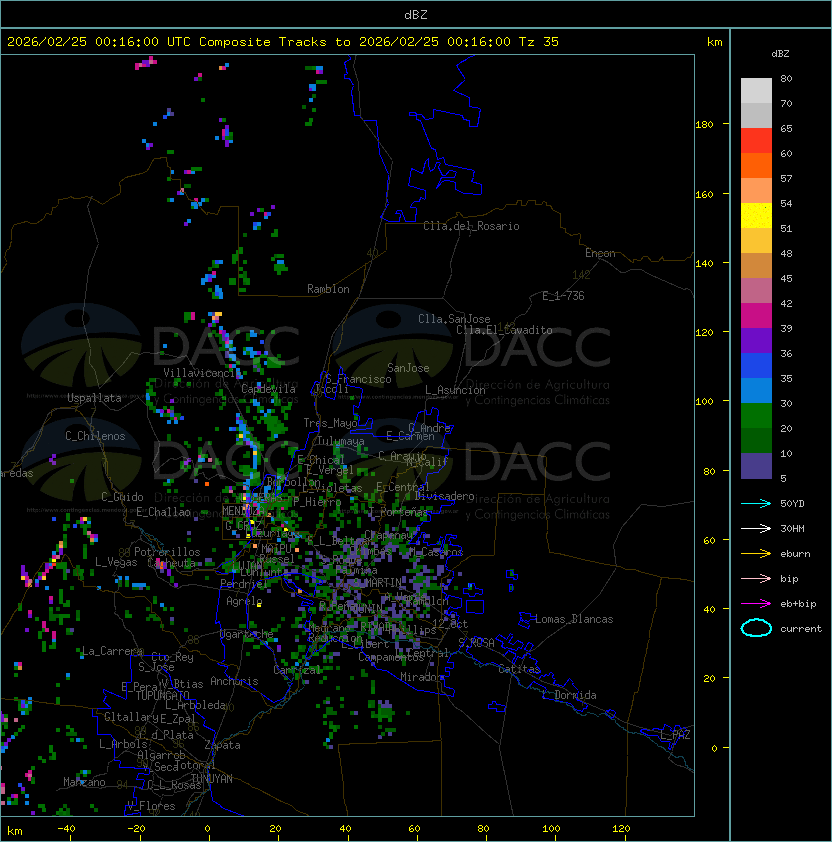Click the '180' km tick on right axis
The width and height of the screenshot is (832, 842).
pos(704,125)
